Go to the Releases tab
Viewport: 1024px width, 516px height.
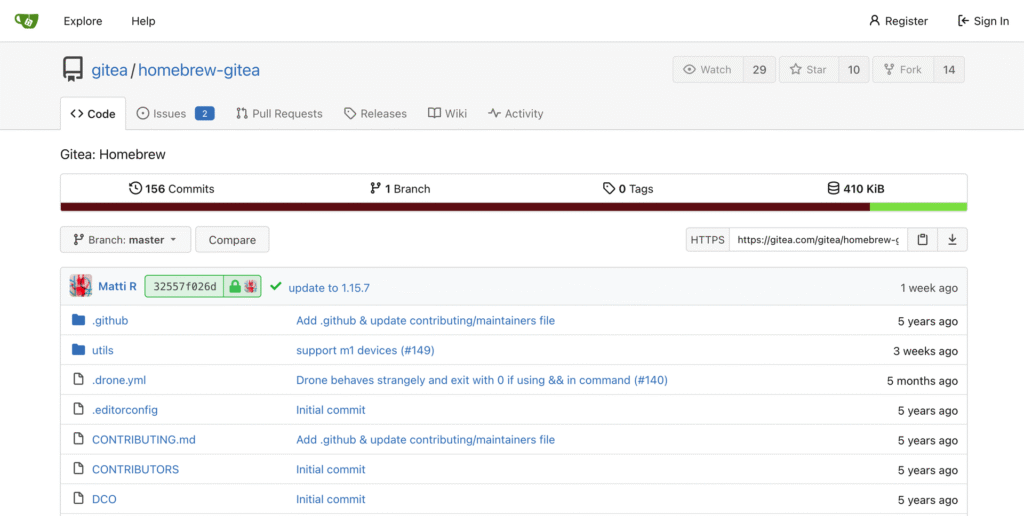click(375, 114)
